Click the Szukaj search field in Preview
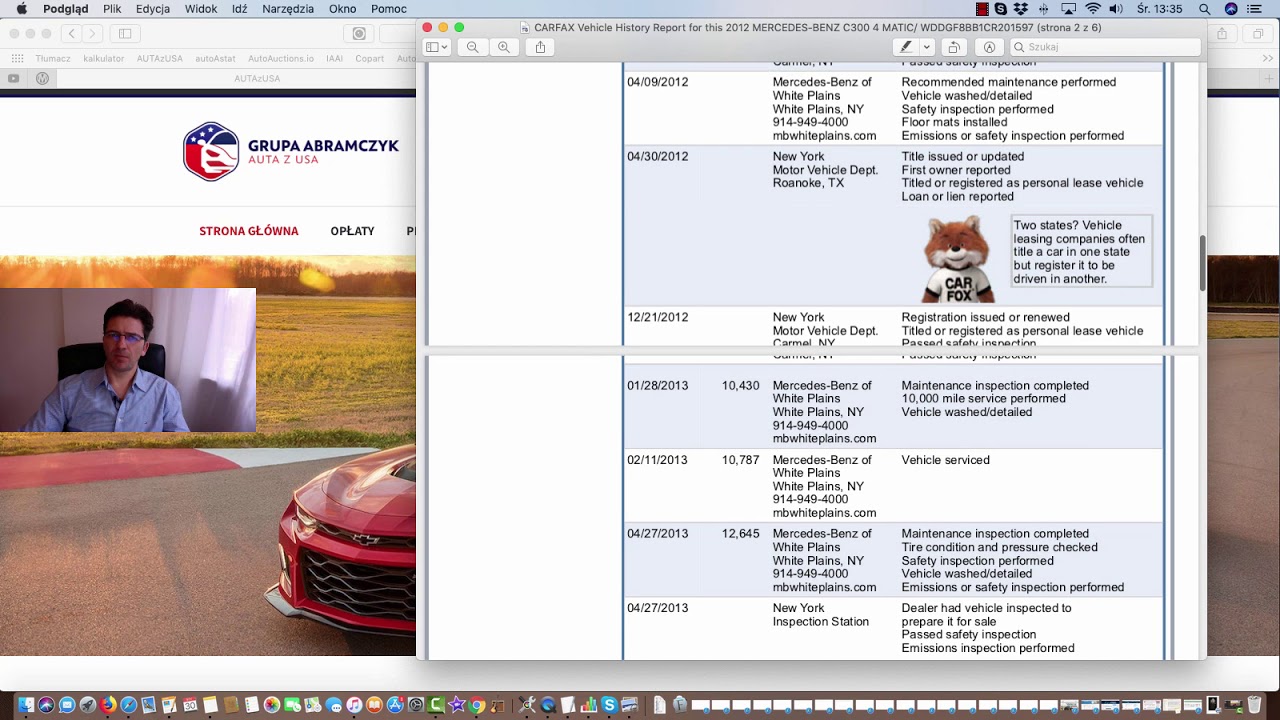 (1104, 47)
